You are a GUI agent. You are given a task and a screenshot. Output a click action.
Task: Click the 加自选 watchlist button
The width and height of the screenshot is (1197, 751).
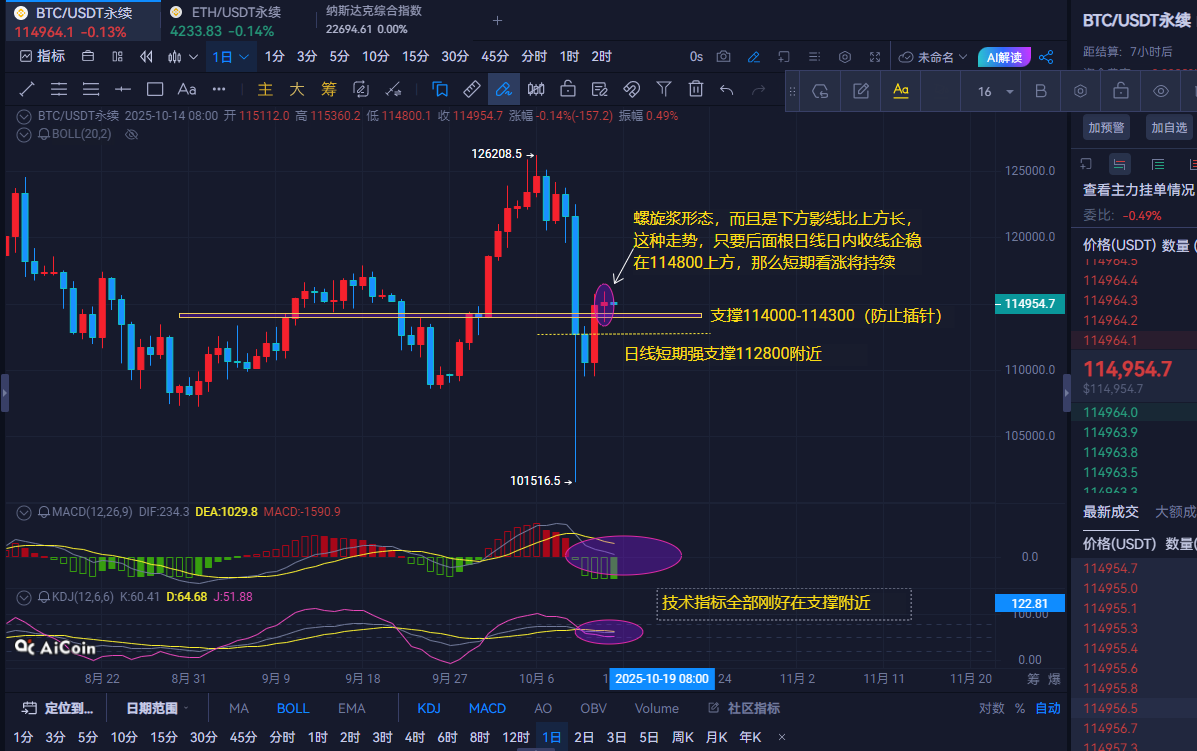(x=1169, y=127)
